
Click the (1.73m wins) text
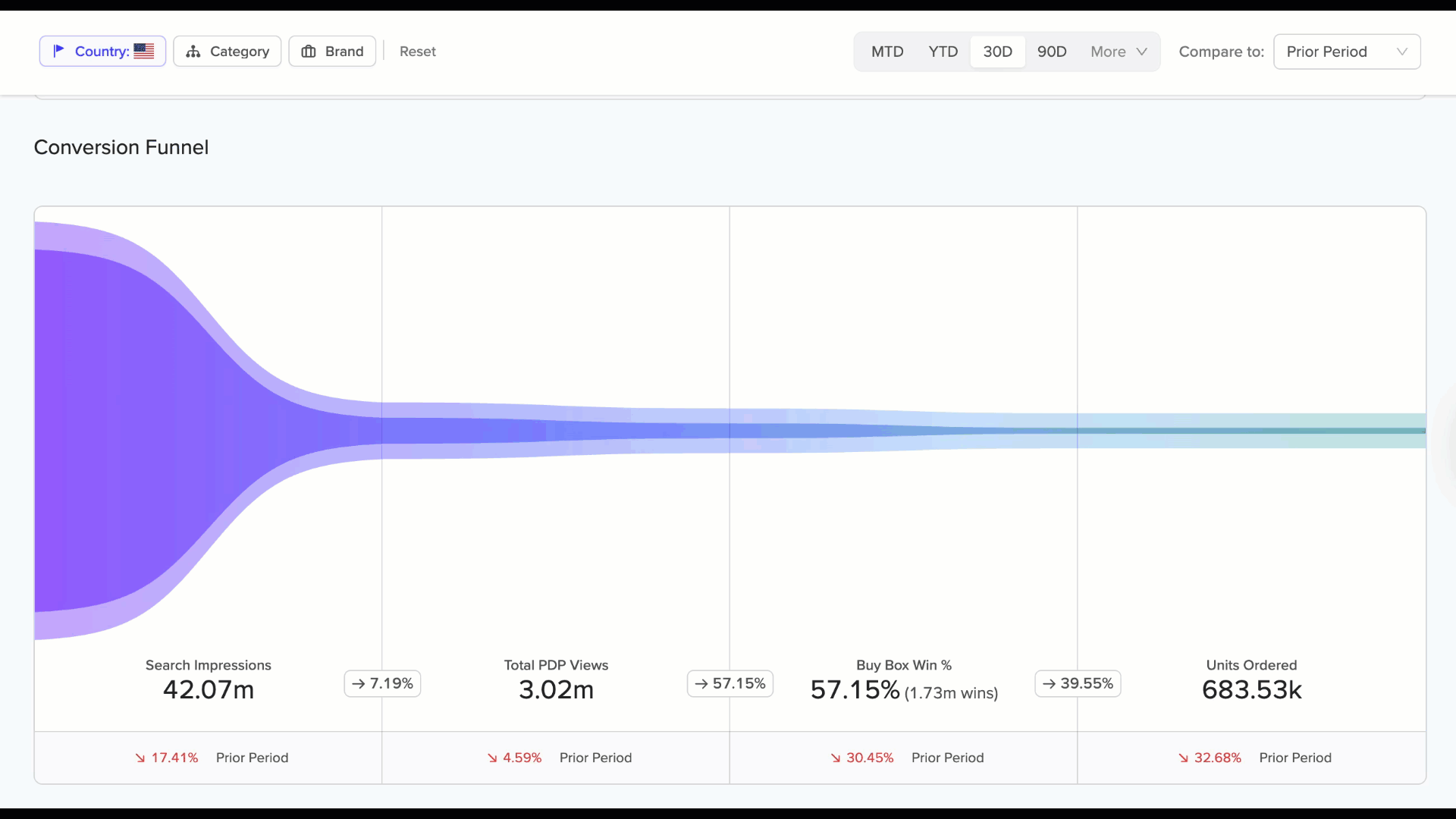[x=951, y=693]
